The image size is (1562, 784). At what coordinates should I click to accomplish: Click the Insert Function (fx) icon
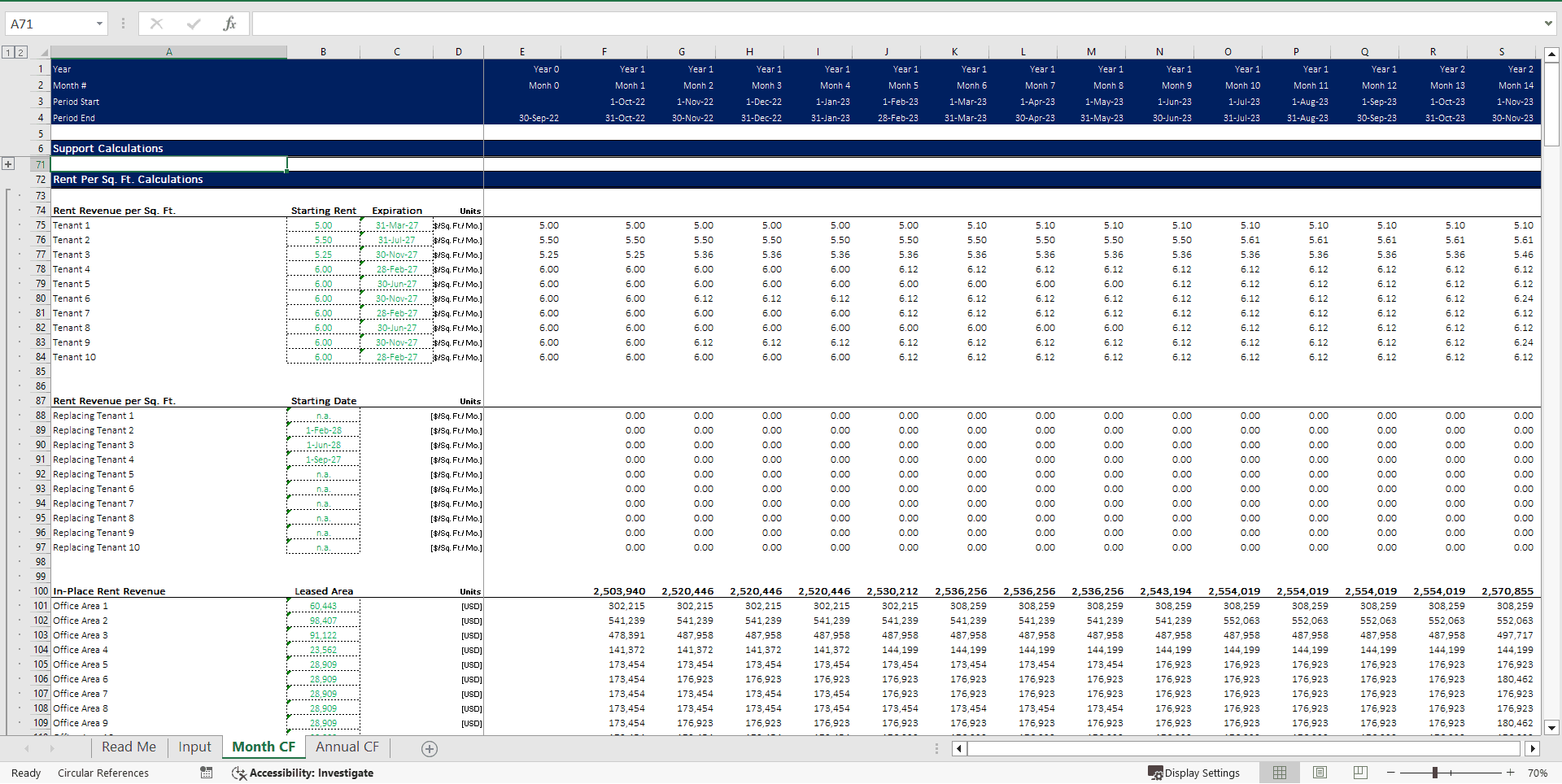tap(230, 24)
